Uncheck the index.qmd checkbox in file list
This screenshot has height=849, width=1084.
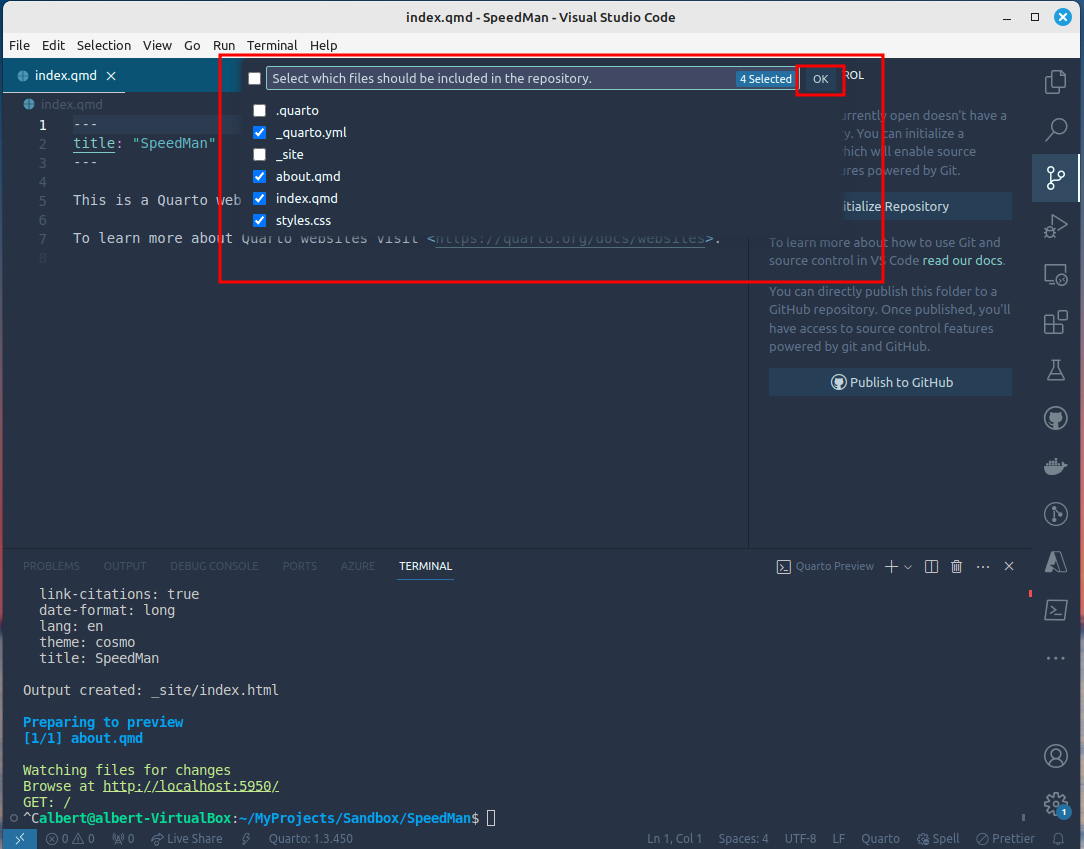[x=259, y=199]
